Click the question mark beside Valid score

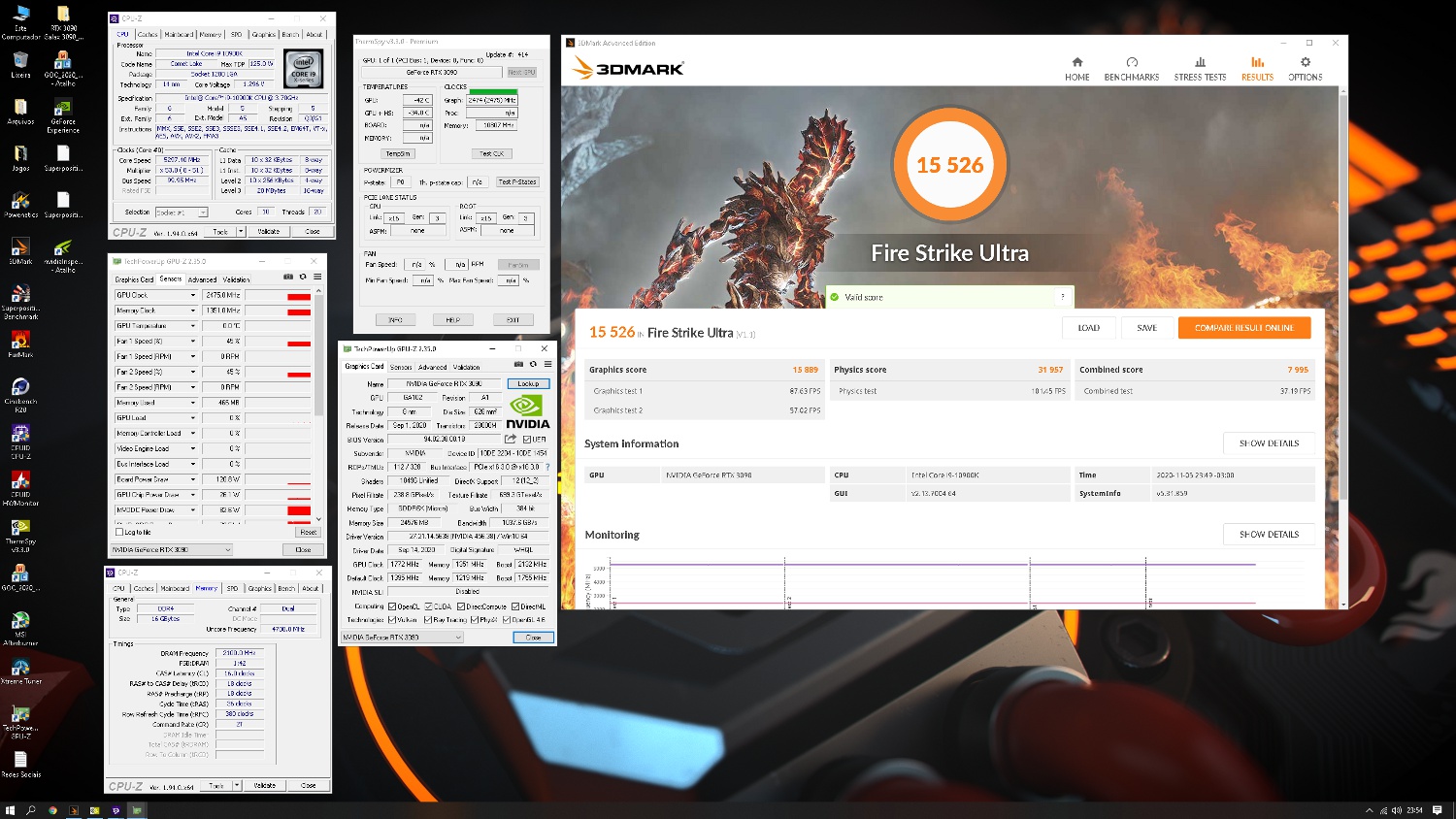point(1063,297)
